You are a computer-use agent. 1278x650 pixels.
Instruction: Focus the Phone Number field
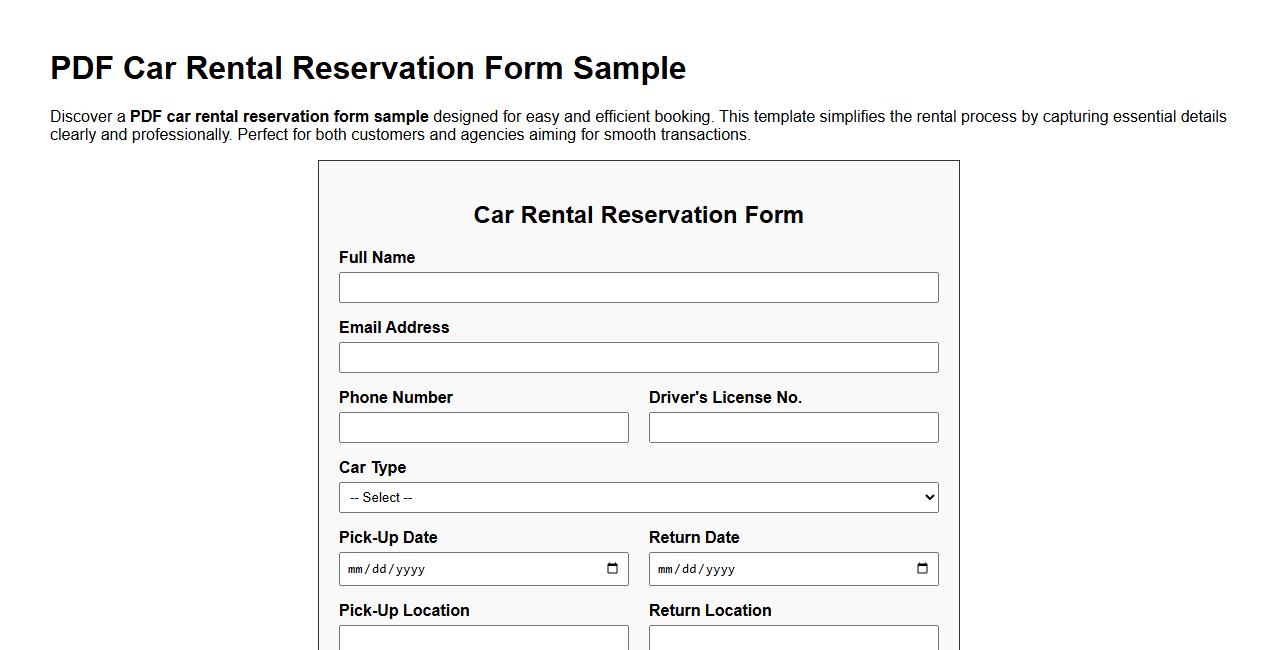pyautogui.click(x=484, y=427)
